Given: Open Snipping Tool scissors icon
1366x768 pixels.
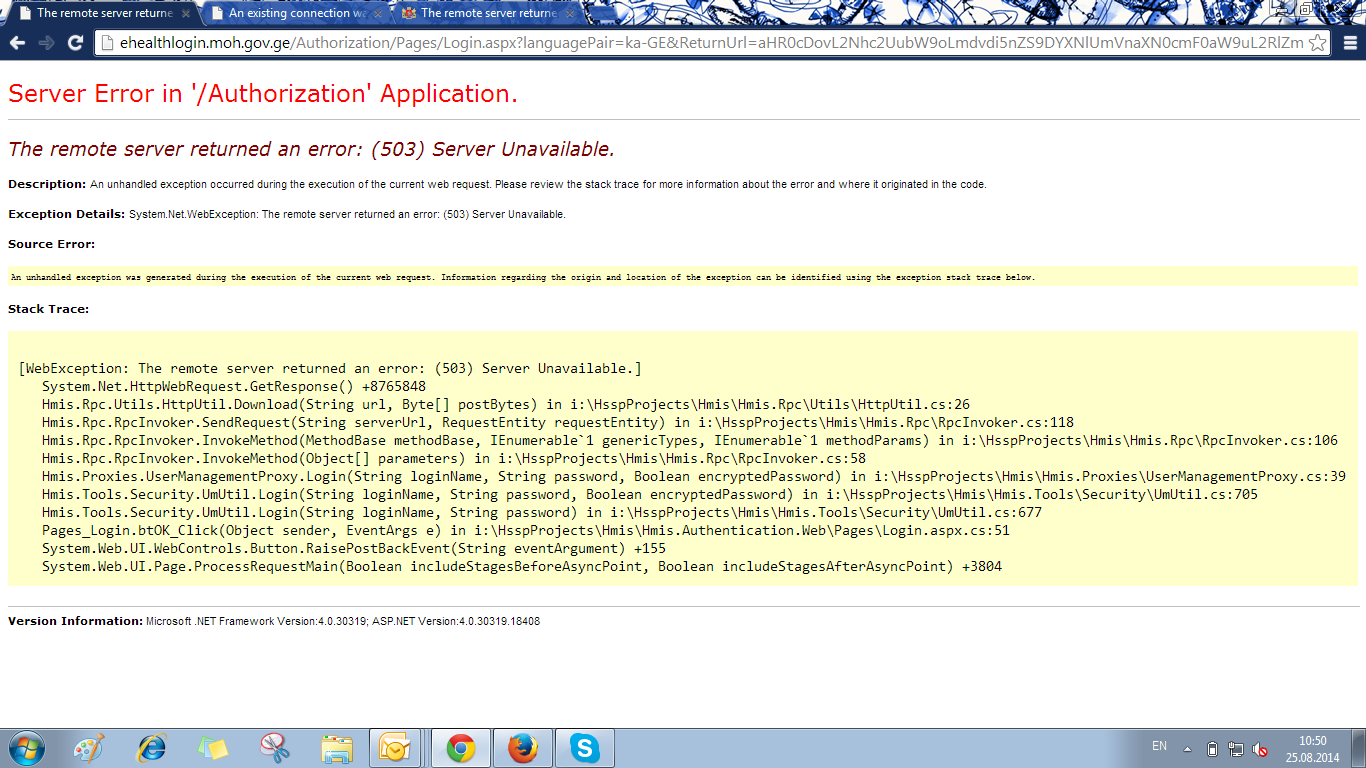Looking at the screenshot, I should [274, 748].
